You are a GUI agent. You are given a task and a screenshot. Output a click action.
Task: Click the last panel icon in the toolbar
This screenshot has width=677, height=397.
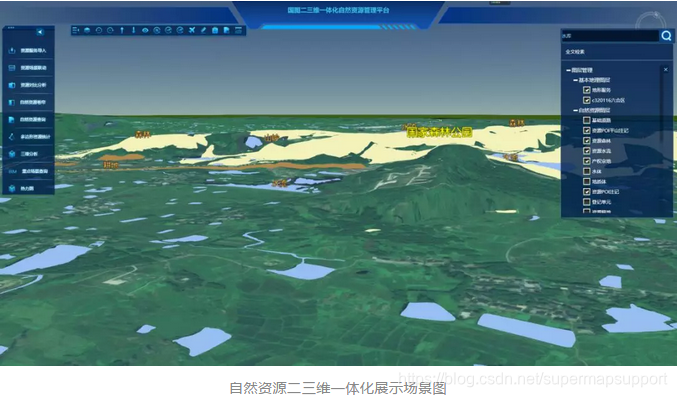(238, 30)
